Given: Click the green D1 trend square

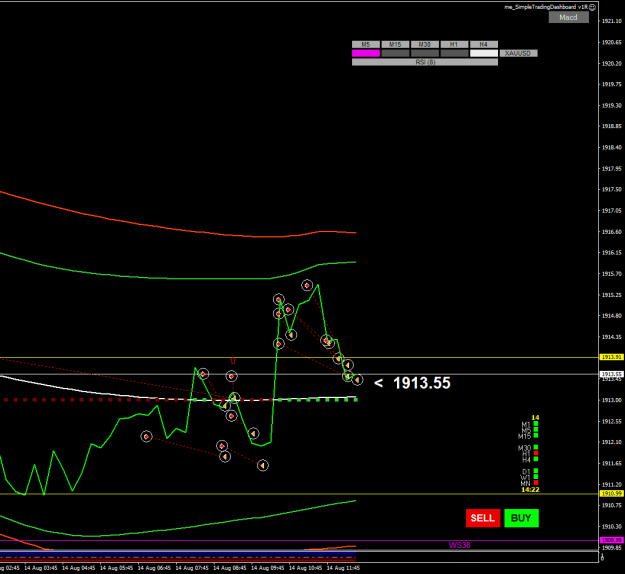Looking at the screenshot, I should (x=536, y=471).
